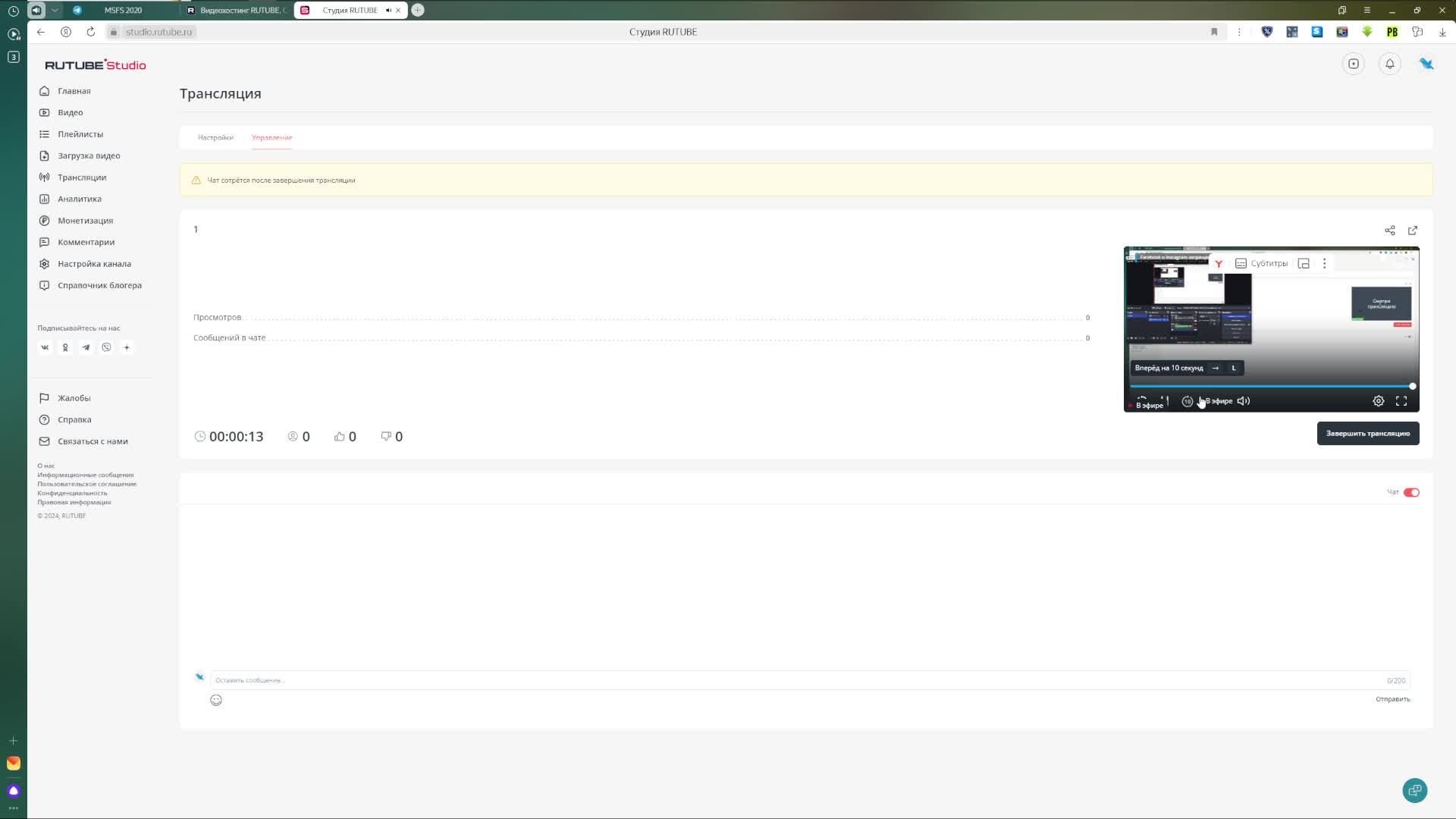This screenshot has width=1456, height=819.
Task: Go to Плейлисты in sidebar
Action: click(80, 134)
